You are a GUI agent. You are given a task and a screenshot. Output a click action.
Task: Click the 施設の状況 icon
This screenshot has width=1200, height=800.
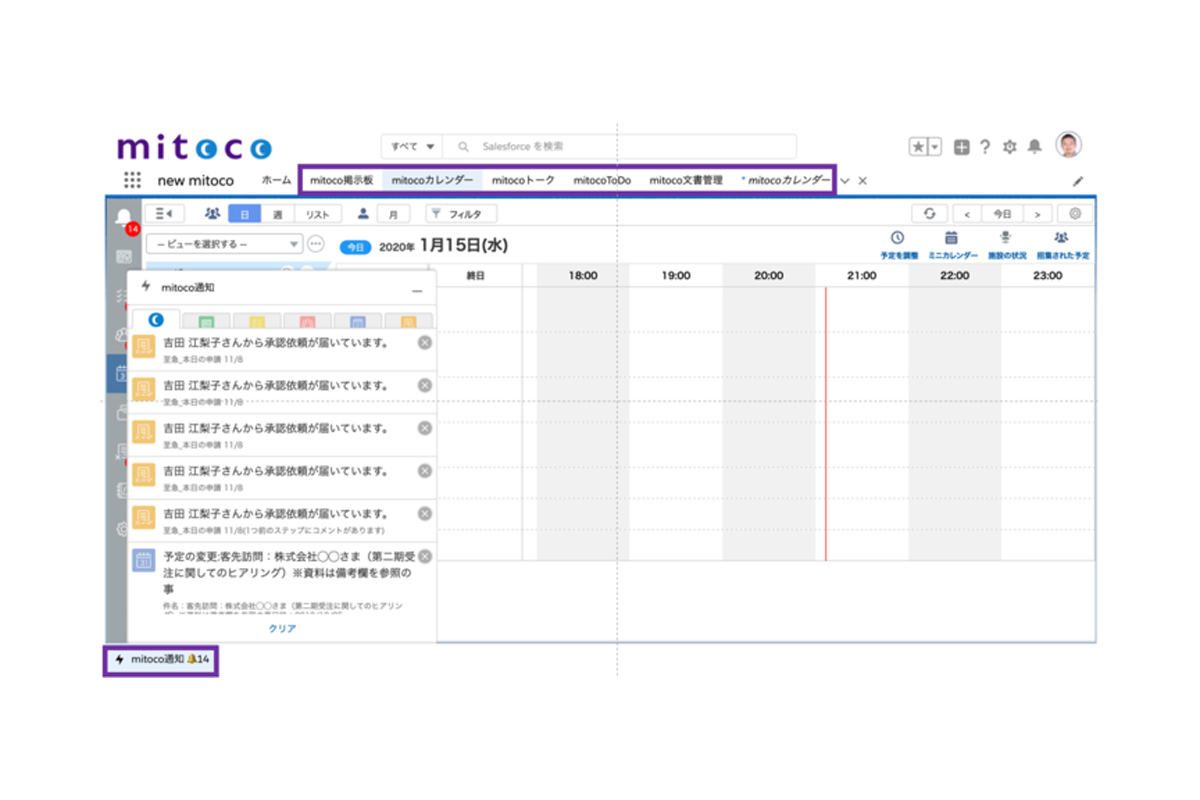pyautogui.click(x=1007, y=238)
